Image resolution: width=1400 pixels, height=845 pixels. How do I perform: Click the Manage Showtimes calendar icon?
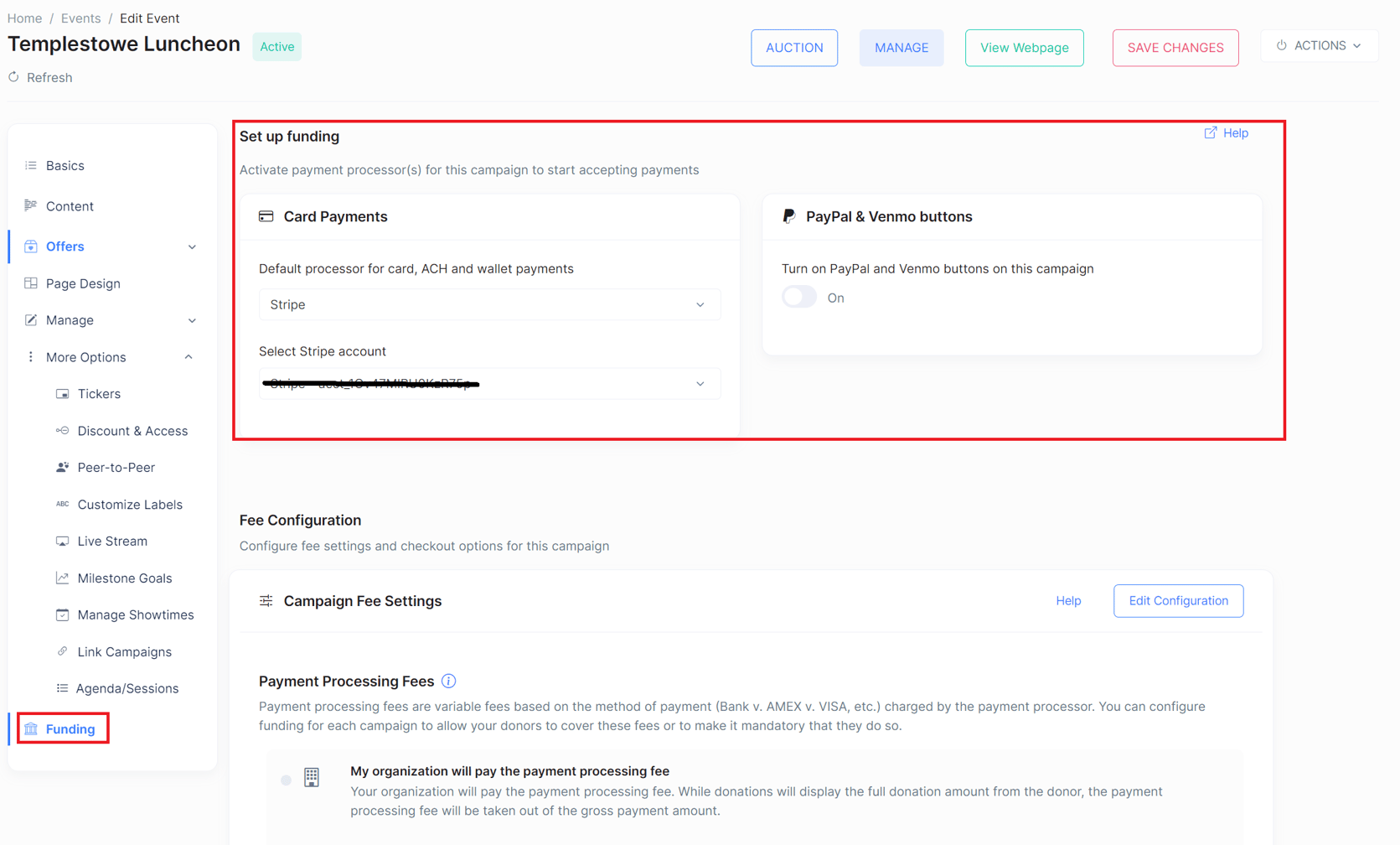click(x=62, y=615)
